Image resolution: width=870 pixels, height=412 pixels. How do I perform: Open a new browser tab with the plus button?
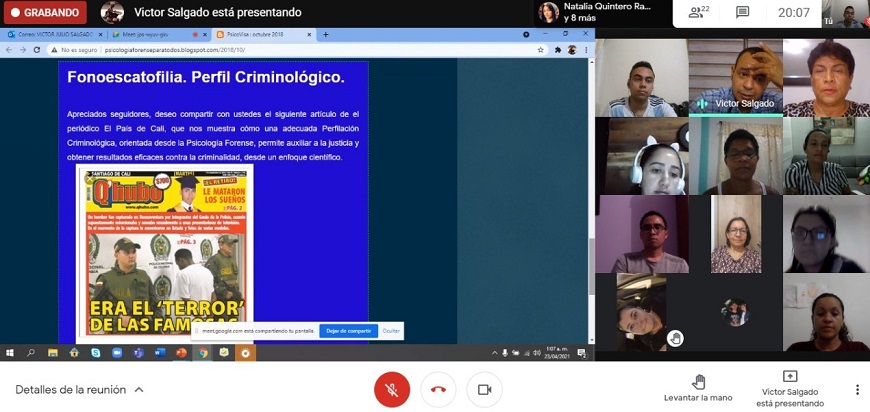[326, 34]
